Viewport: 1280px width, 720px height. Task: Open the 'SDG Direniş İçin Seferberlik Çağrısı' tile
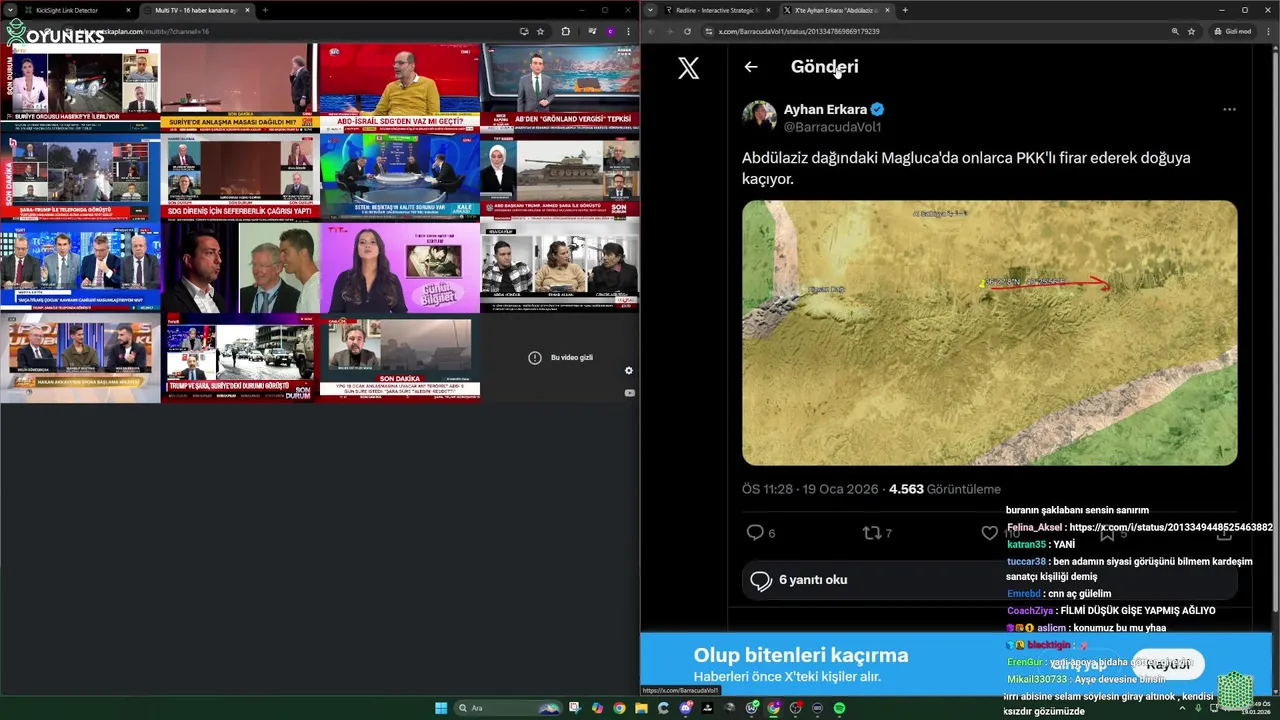(240, 177)
